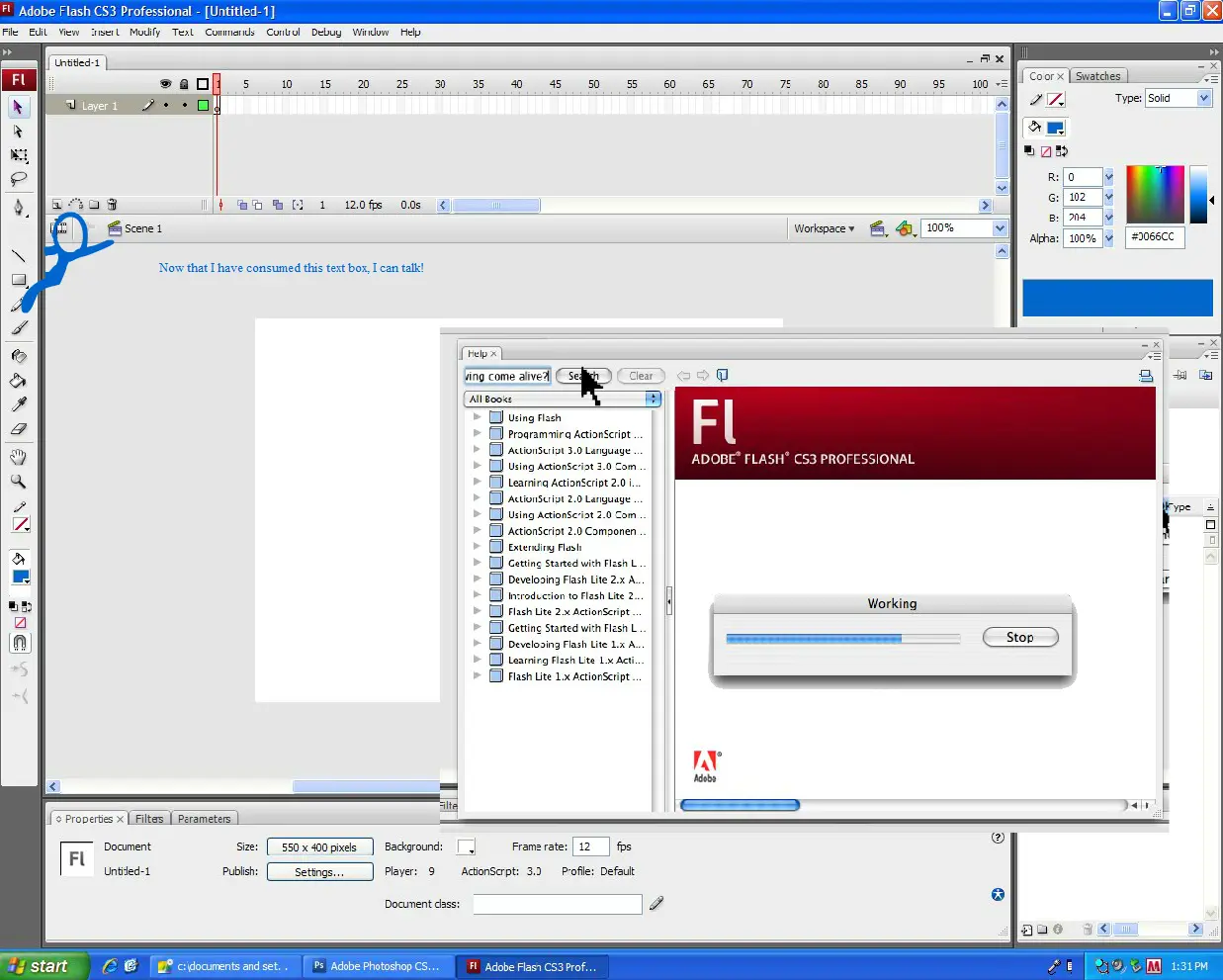Select the Rectangle tool
The image size is (1223, 980).
coord(18,280)
